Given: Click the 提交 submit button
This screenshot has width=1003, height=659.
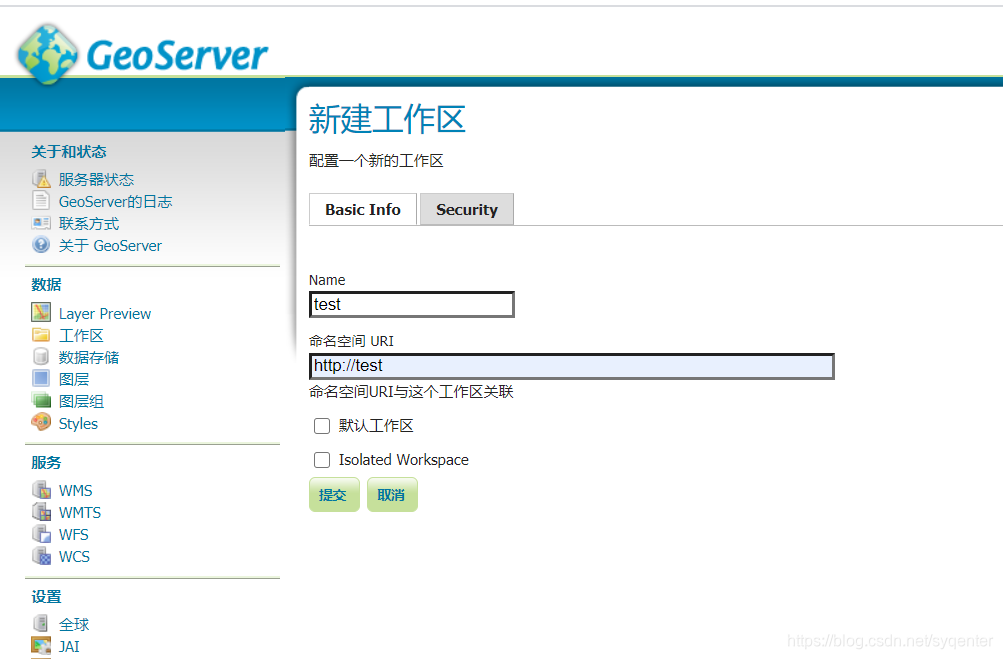Looking at the screenshot, I should point(334,495).
